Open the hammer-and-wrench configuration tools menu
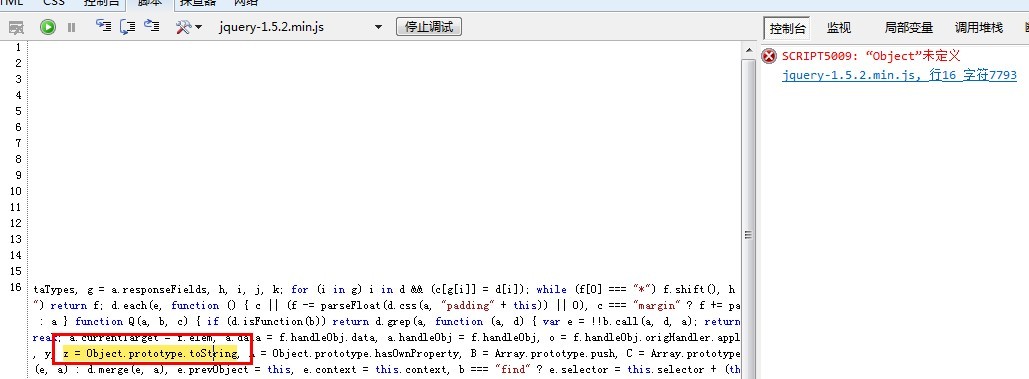Viewport: 1029px width, 379px height. [188, 27]
